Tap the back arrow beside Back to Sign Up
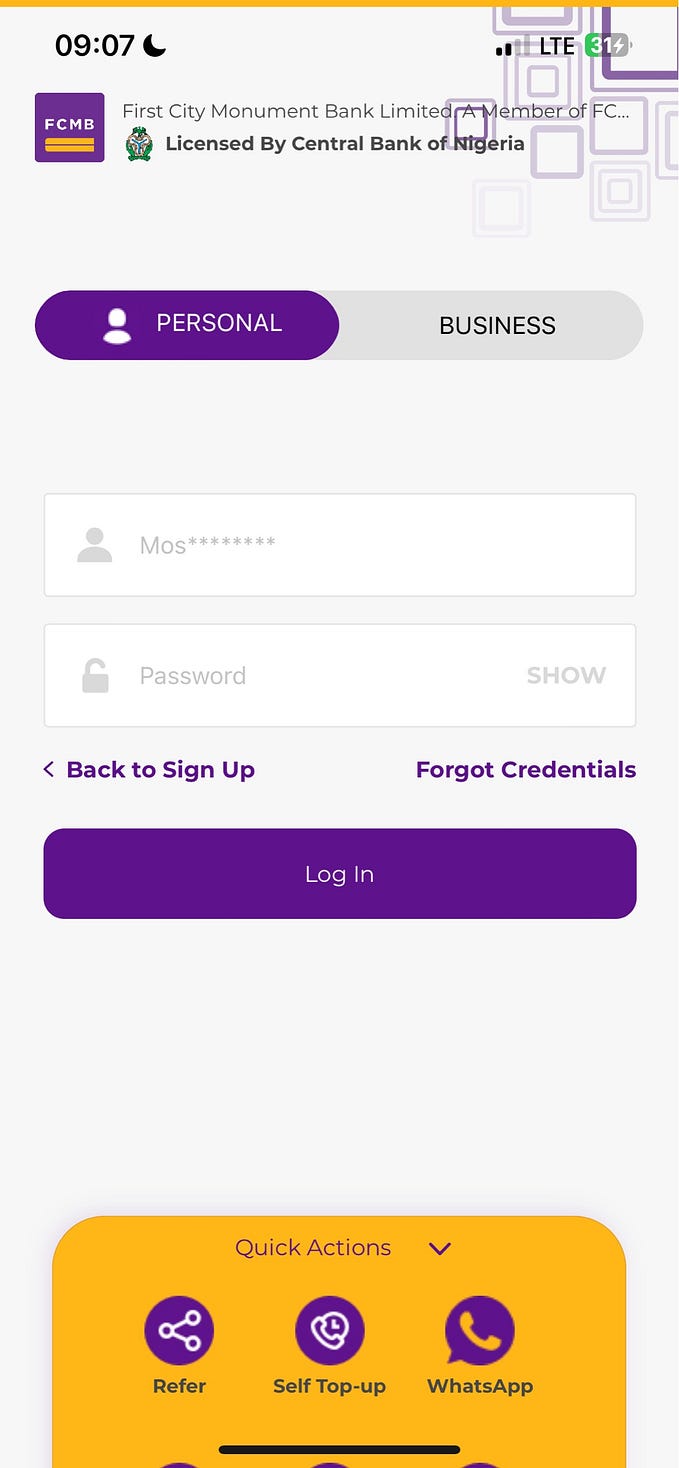Screen dimensions: 679x1468 [x=47, y=769]
